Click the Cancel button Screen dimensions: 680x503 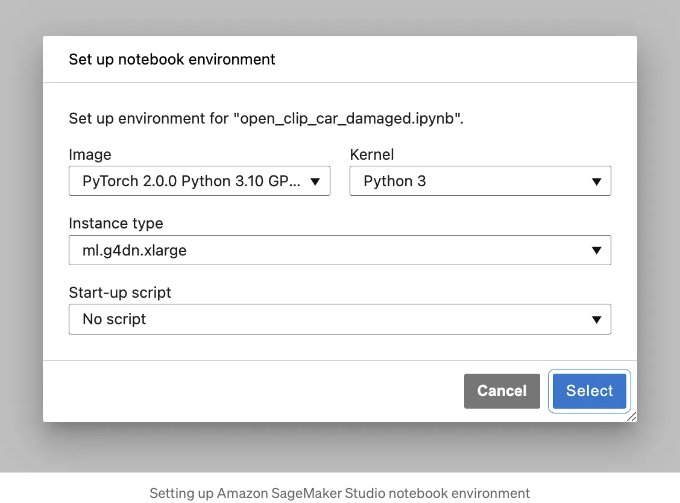[x=502, y=391]
